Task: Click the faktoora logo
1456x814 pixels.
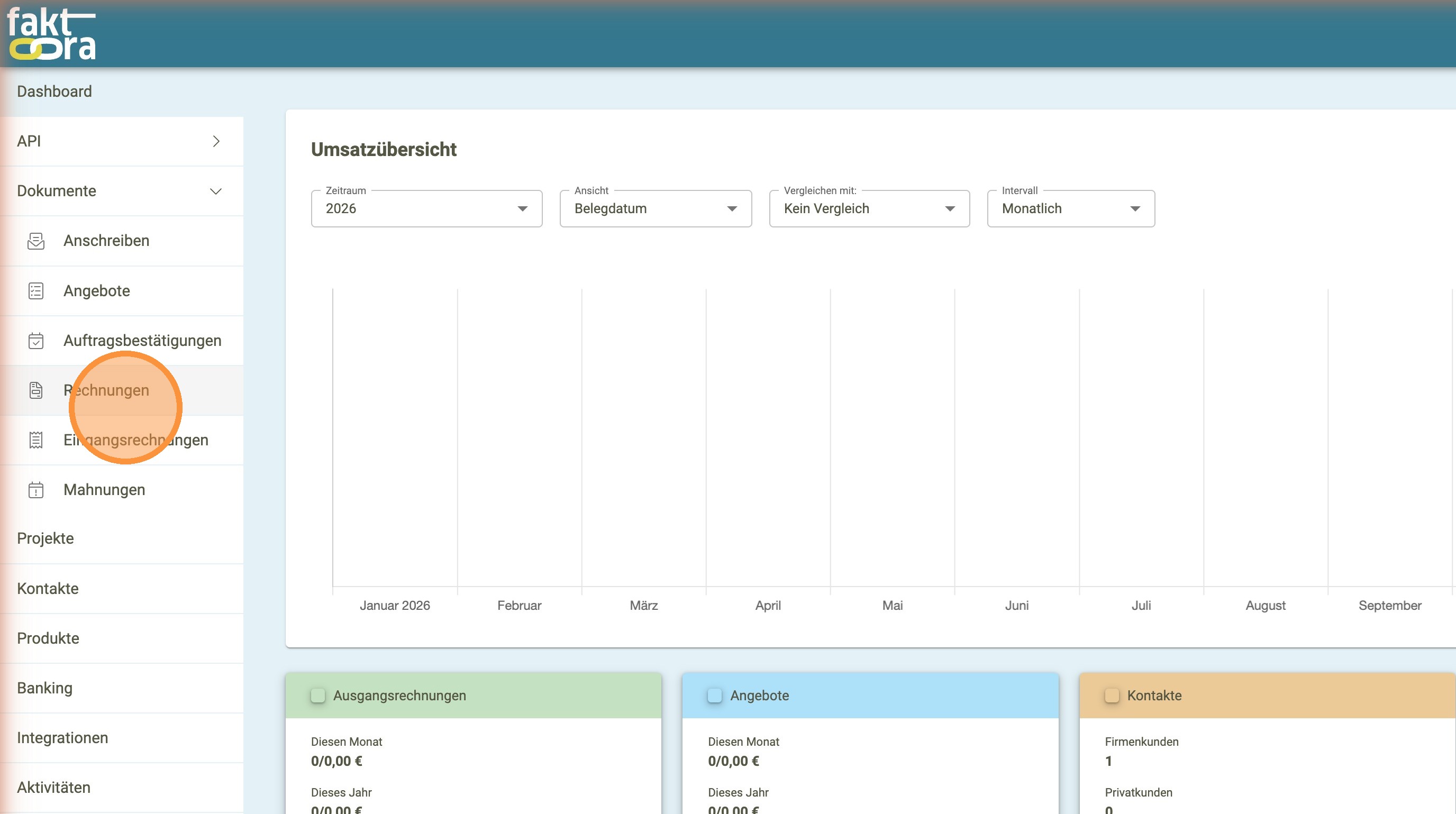Action: [x=52, y=34]
